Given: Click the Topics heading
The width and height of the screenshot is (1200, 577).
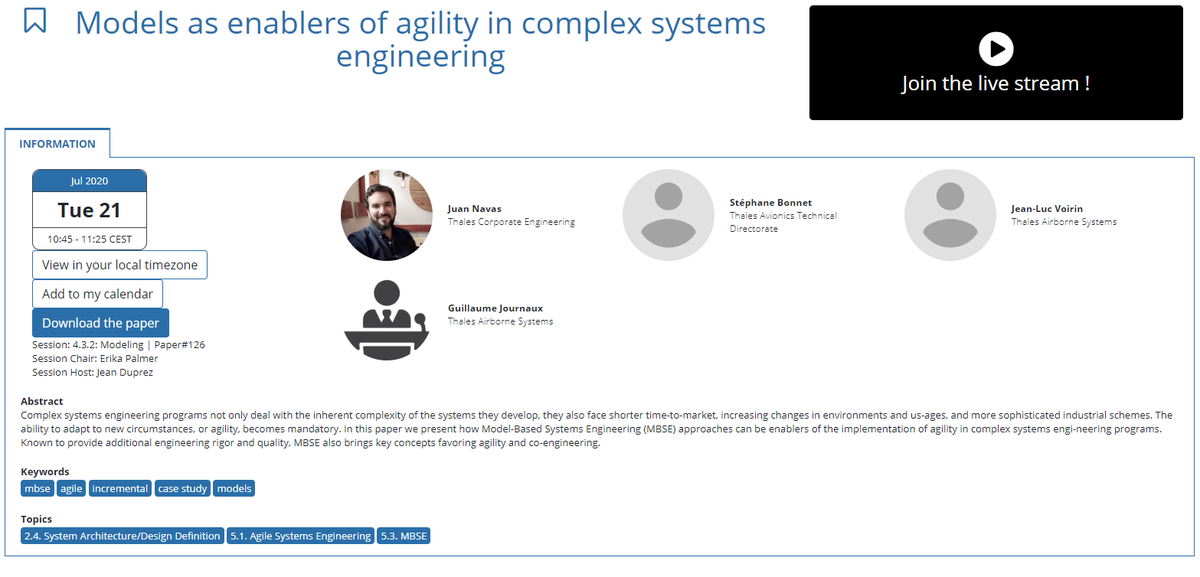Looking at the screenshot, I should [36, 519].
